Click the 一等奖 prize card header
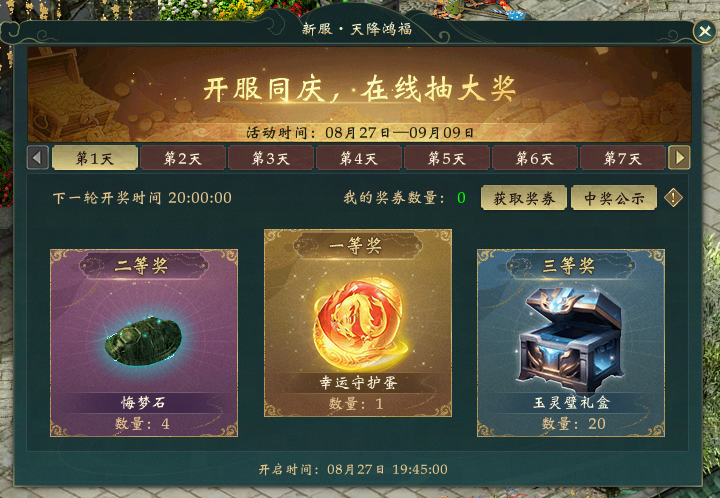 pos(358,246)
